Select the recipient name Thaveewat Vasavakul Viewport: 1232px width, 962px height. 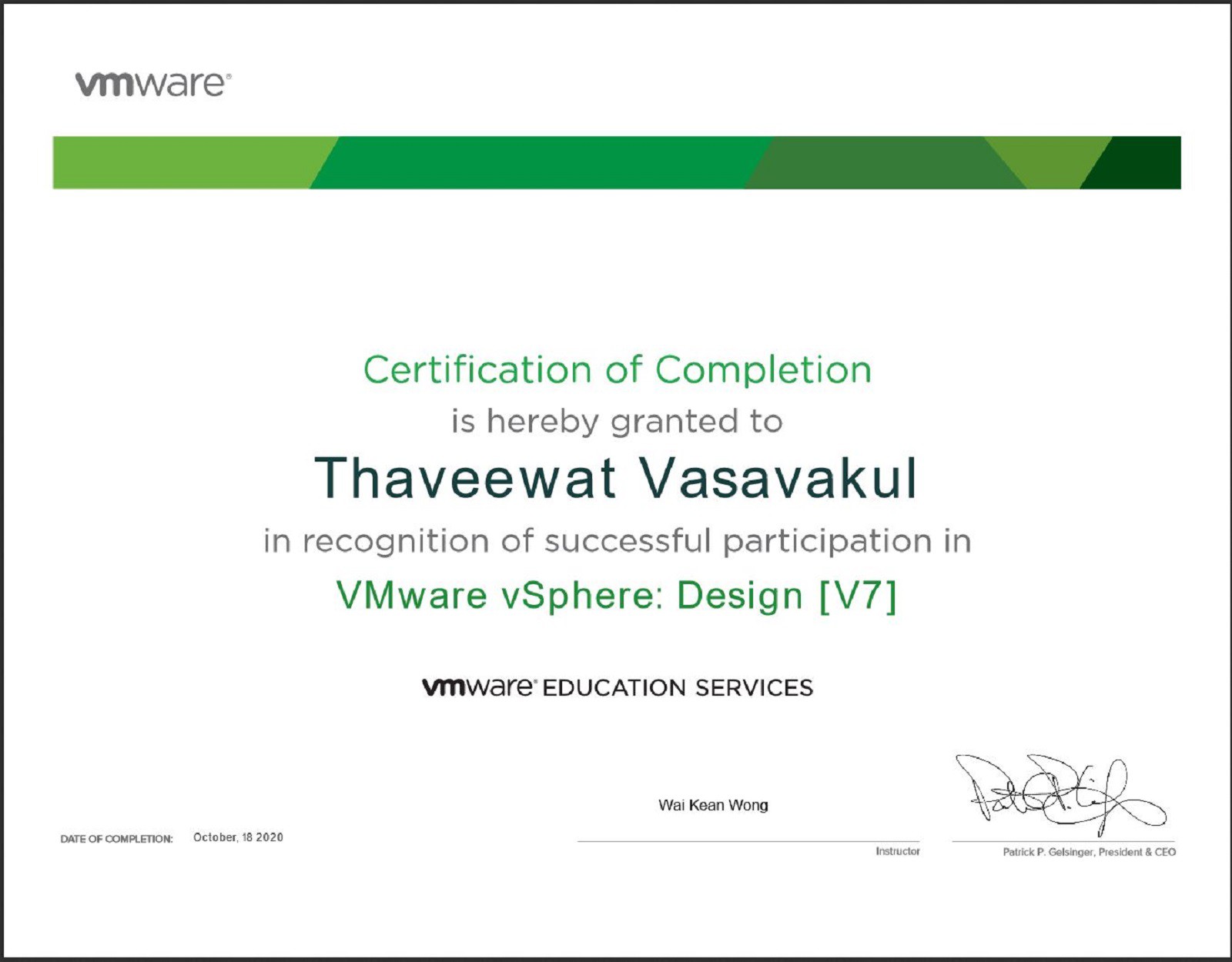tap(617, 478)
